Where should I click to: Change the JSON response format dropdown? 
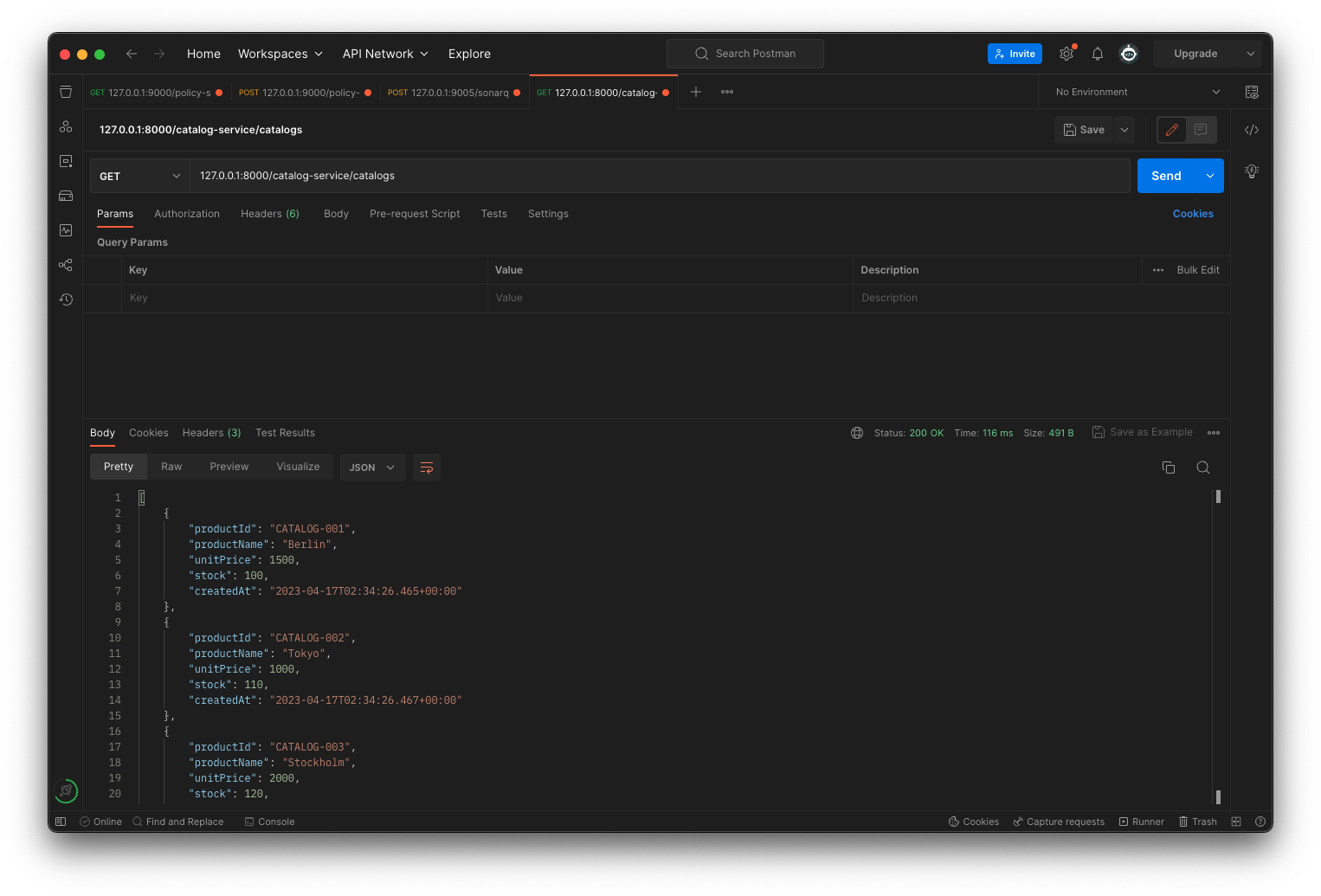[372, 467]
